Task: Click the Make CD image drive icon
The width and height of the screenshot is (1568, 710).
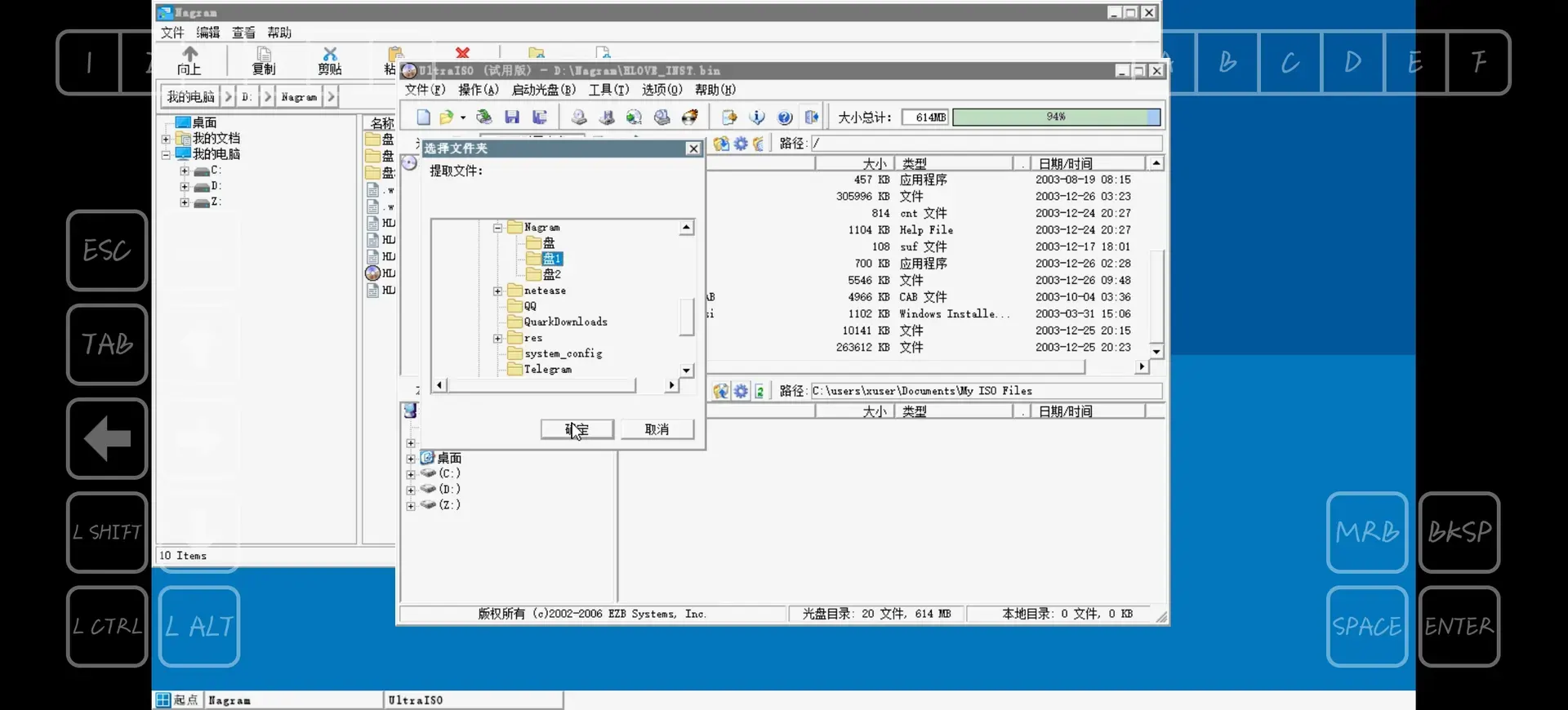Action: tap(579, 118)
